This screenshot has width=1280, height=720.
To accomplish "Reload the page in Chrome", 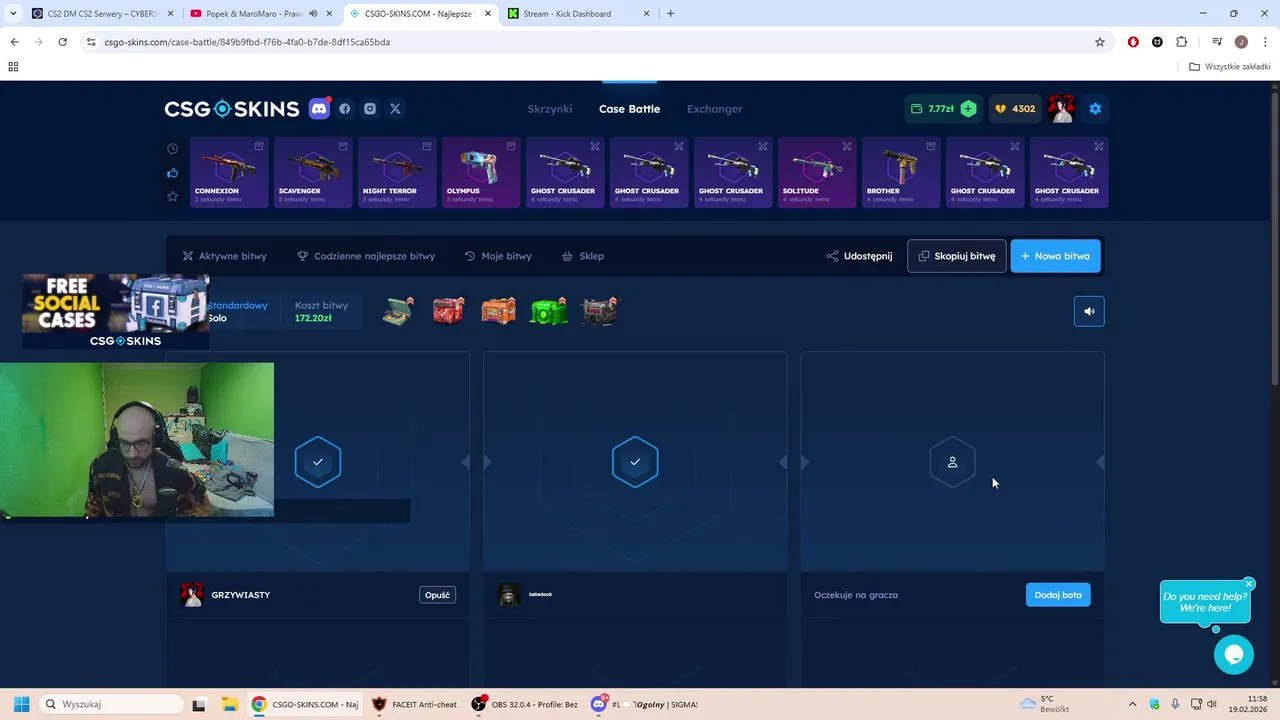I will (x=62, y=42).
